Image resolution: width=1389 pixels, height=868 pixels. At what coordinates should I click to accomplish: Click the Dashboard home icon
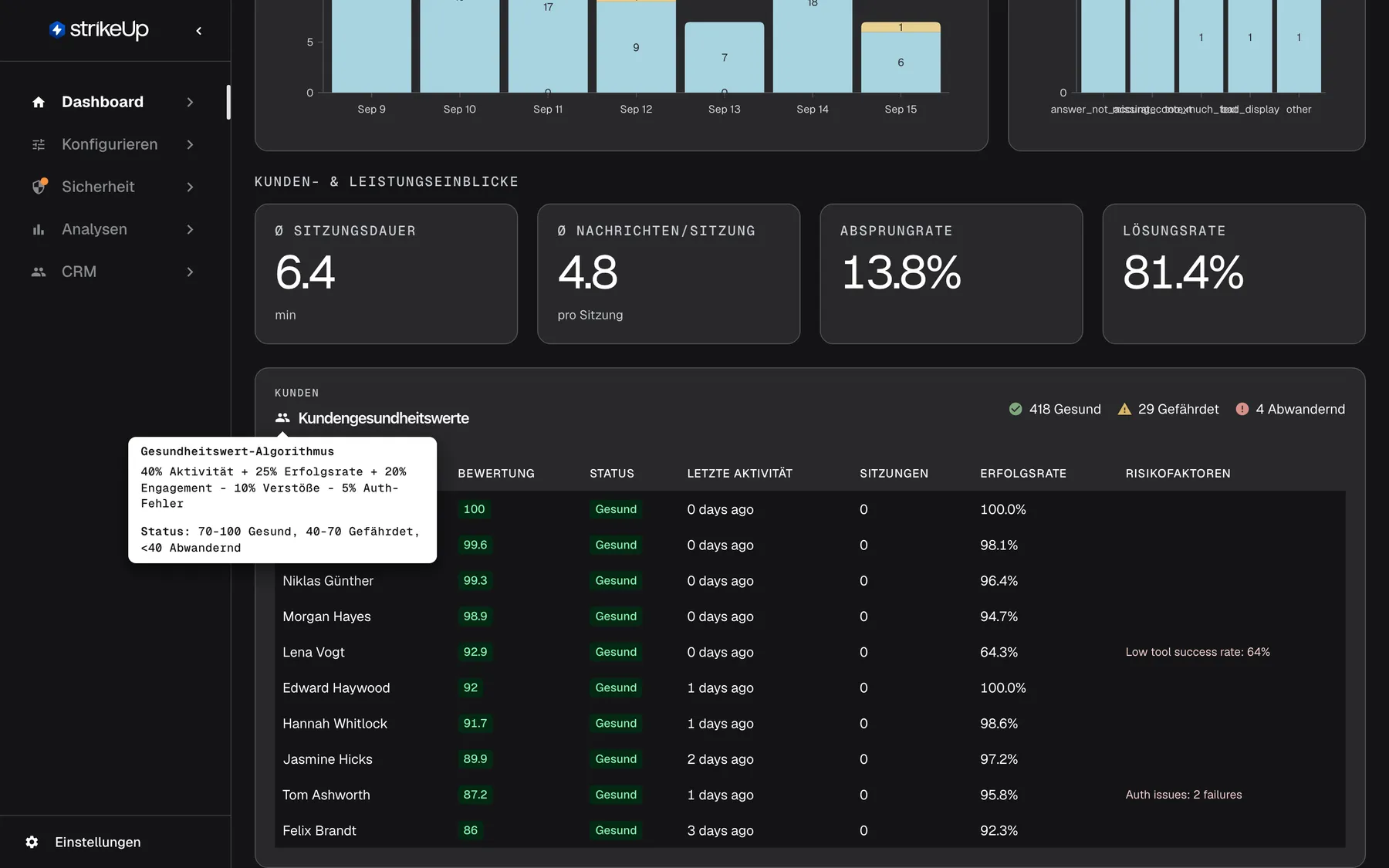(39, 102)
